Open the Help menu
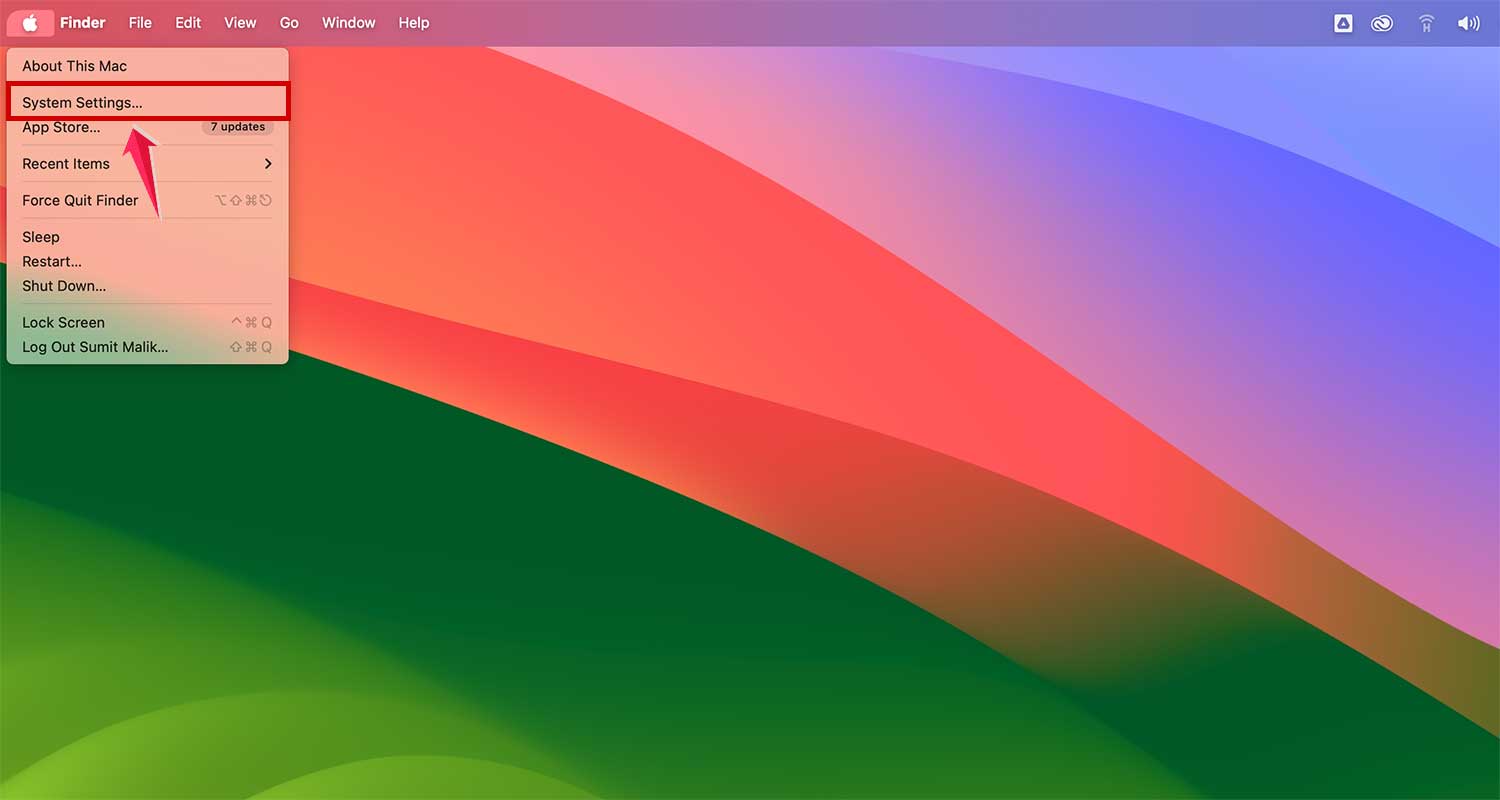This screenshot has height=800, width=1500. pyautogui.click(x=413, y=23)
